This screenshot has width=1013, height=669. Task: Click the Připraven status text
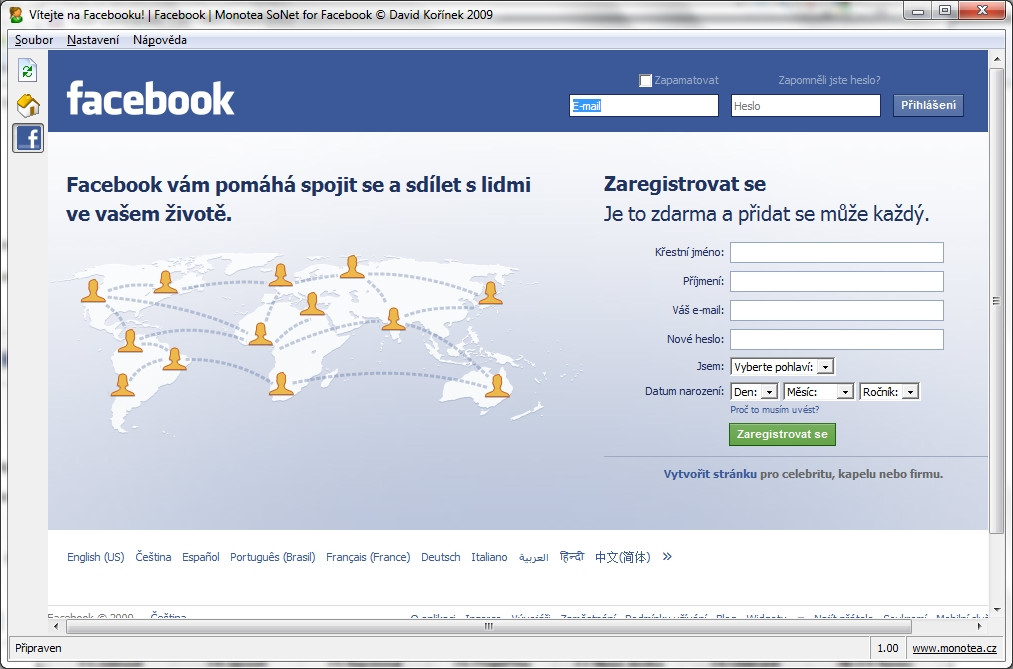point(38,648)
